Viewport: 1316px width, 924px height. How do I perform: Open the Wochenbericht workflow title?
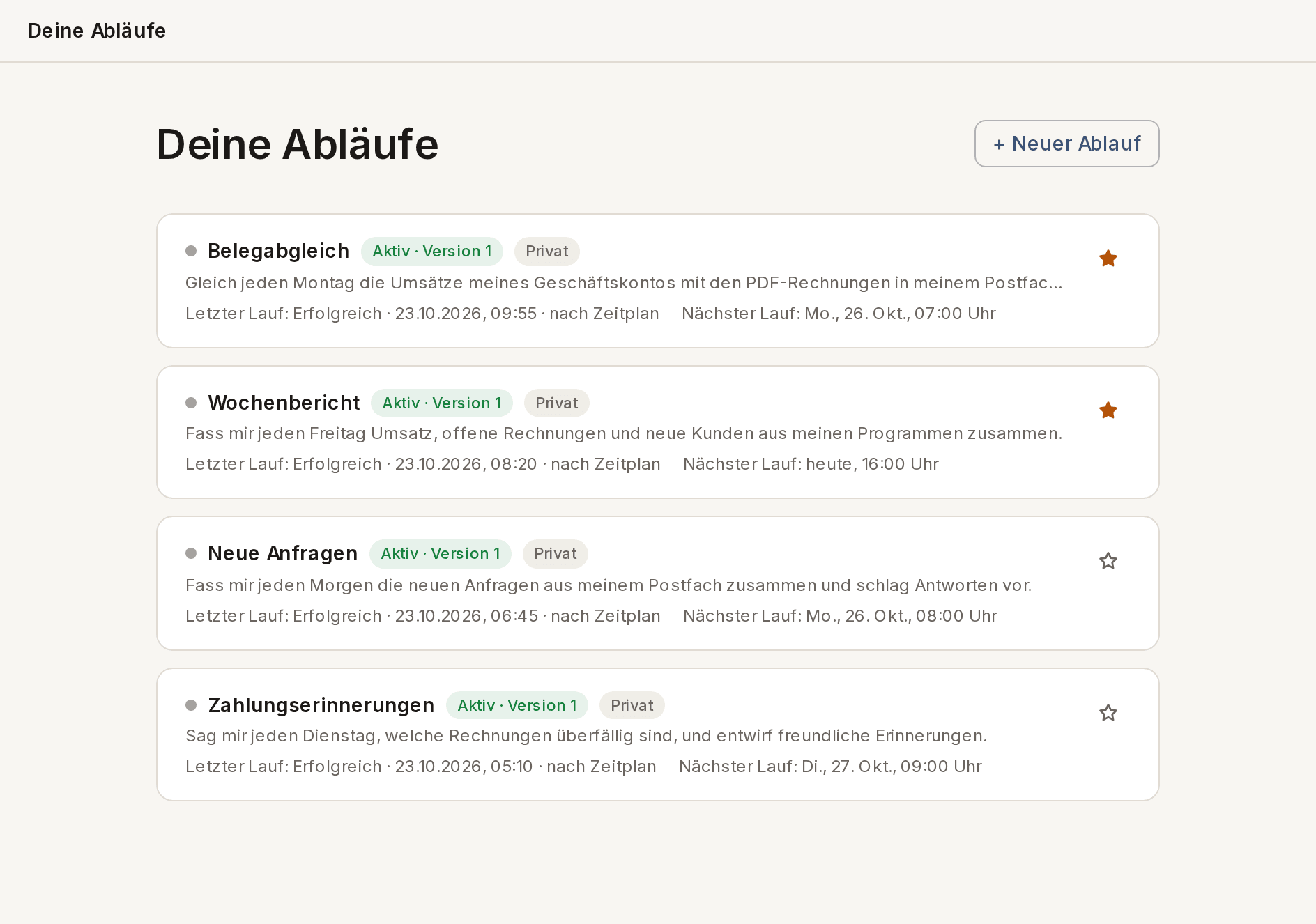284,403
